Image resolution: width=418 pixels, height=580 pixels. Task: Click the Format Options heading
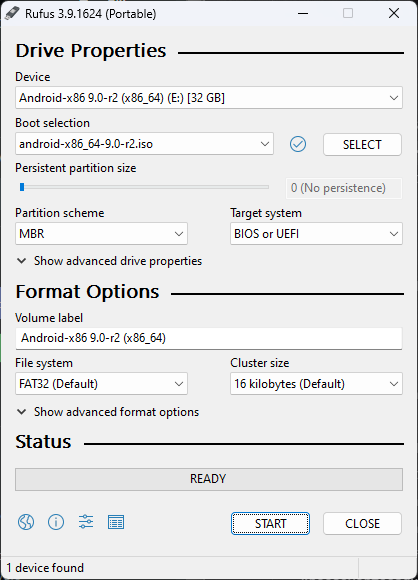click(x=87, y=292)
